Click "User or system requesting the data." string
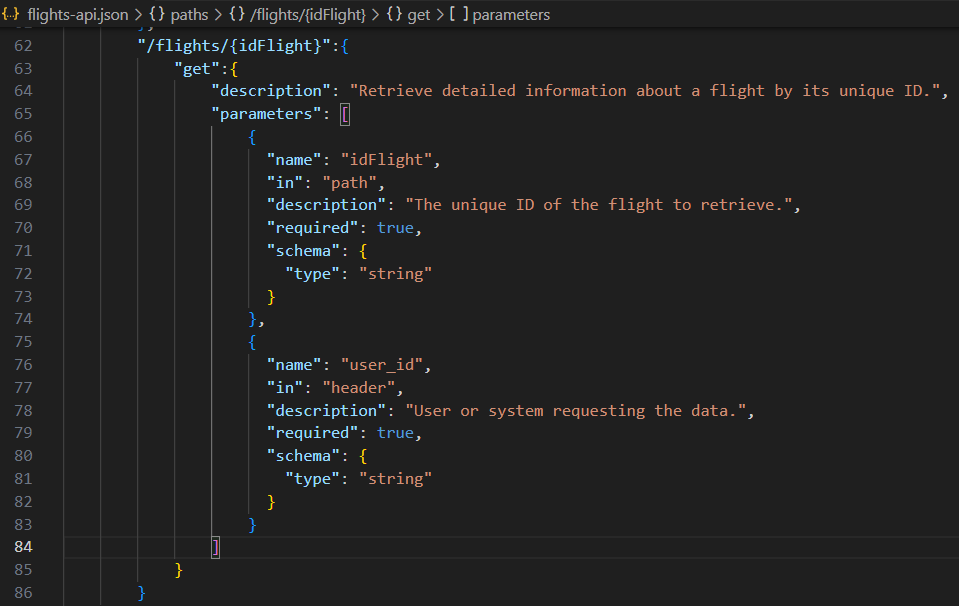Viewport: 959px width, 606px height. tap(576, 410)
